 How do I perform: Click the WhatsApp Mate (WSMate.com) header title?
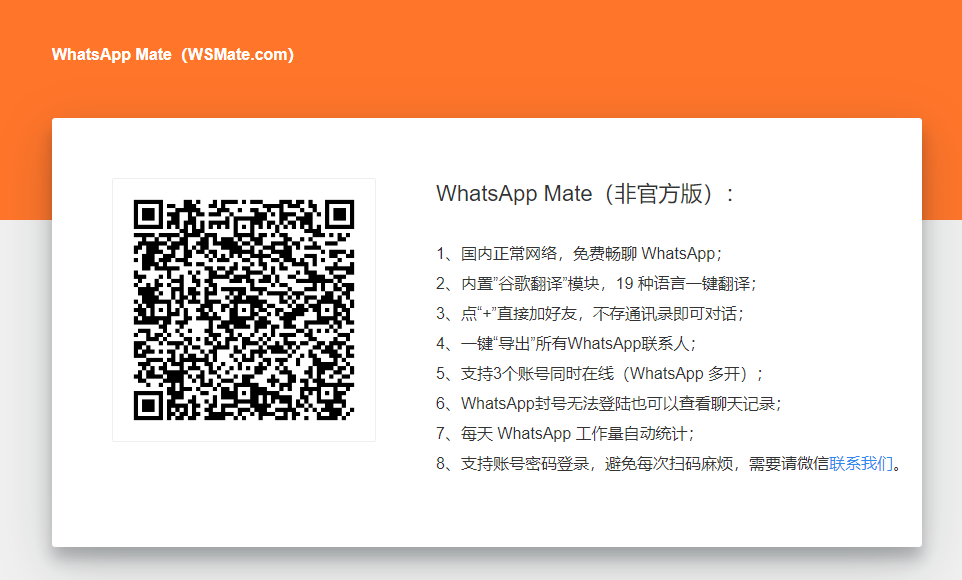[x=172, y=55]
